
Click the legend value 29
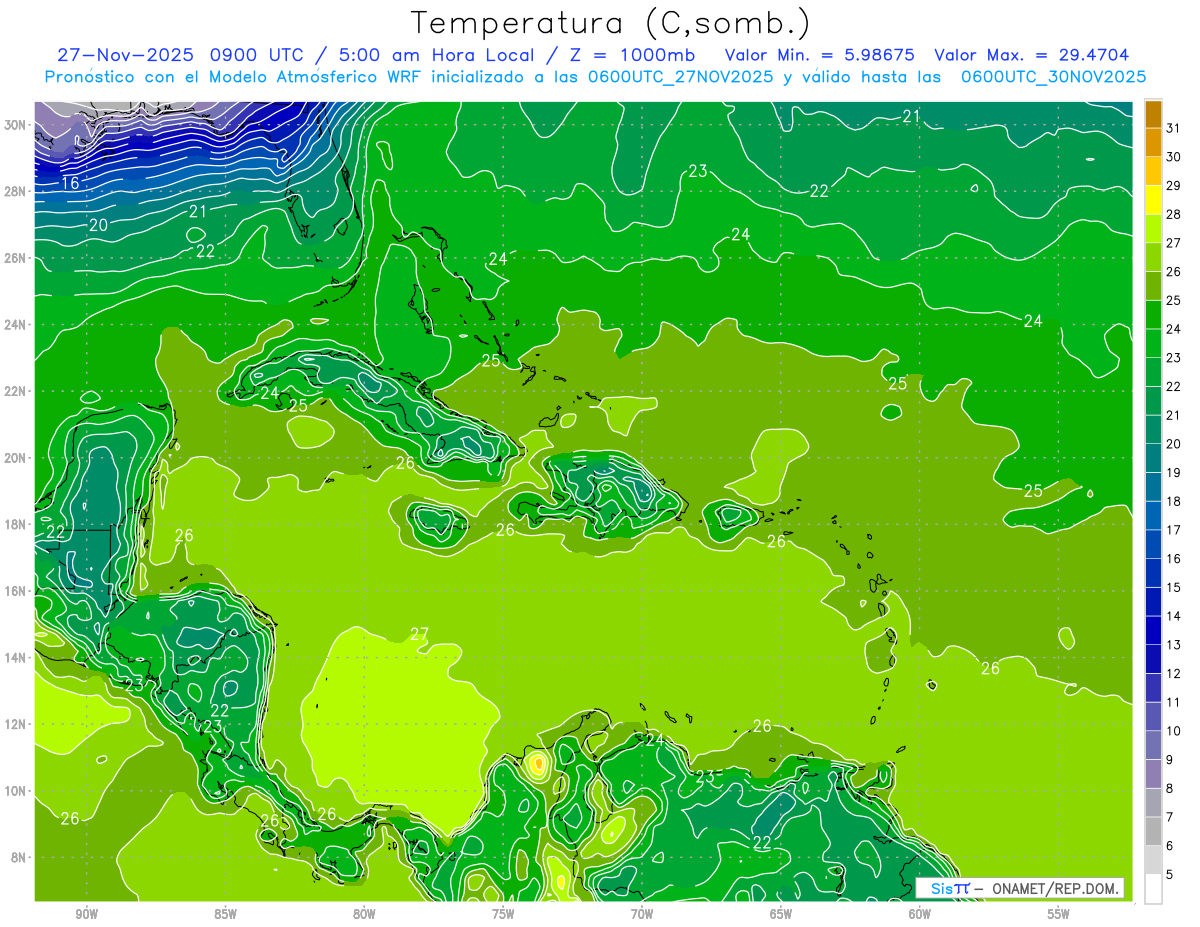pyautogui.click(x=1174, y=185)
